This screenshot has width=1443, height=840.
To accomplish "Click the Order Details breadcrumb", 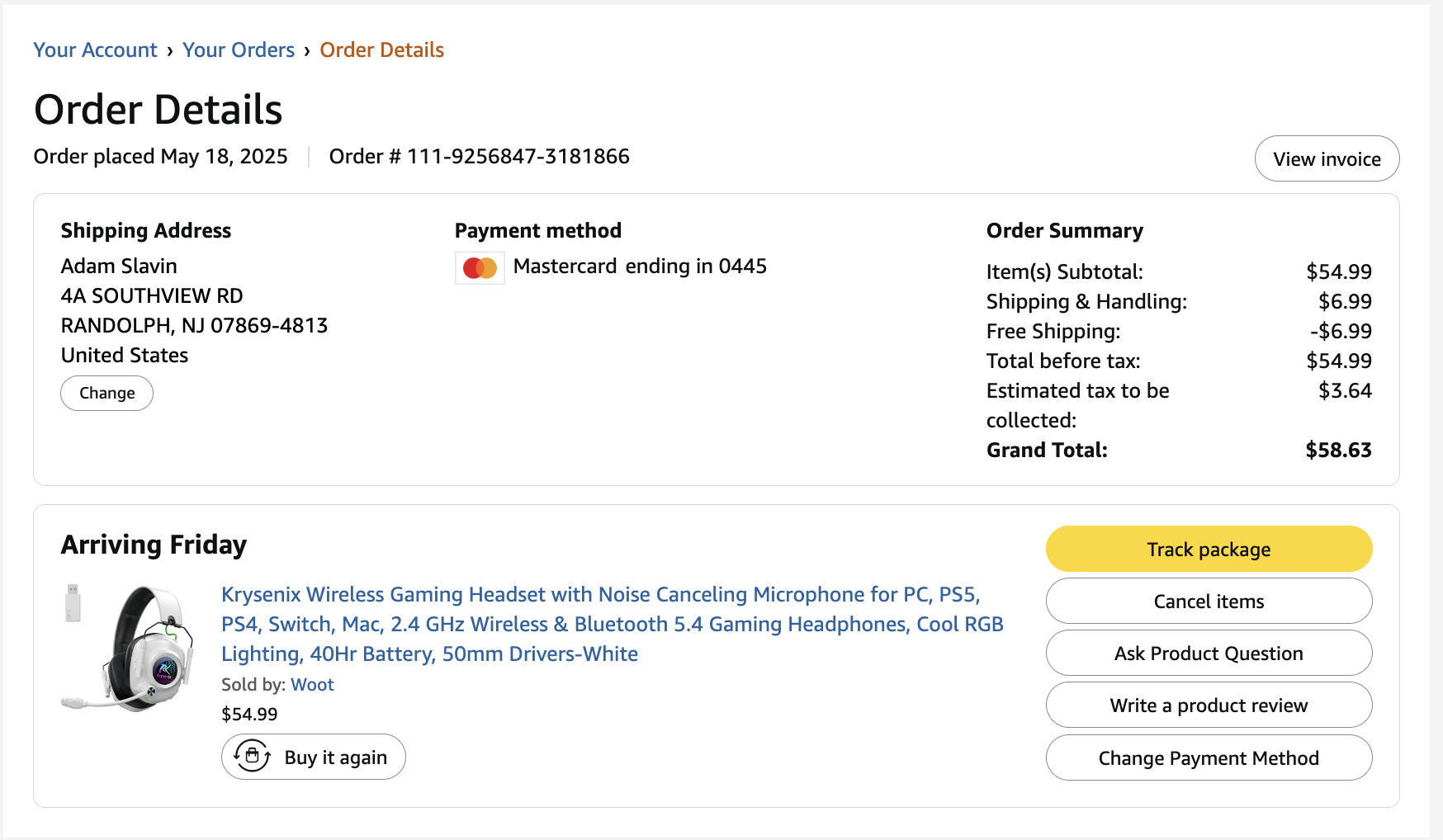I will [381, 50].
